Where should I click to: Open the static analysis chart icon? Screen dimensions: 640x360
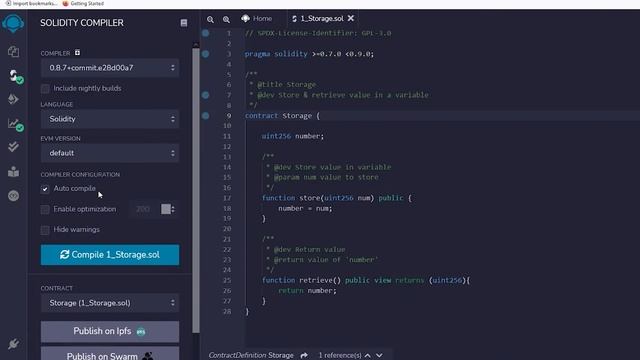pos(15,124)
